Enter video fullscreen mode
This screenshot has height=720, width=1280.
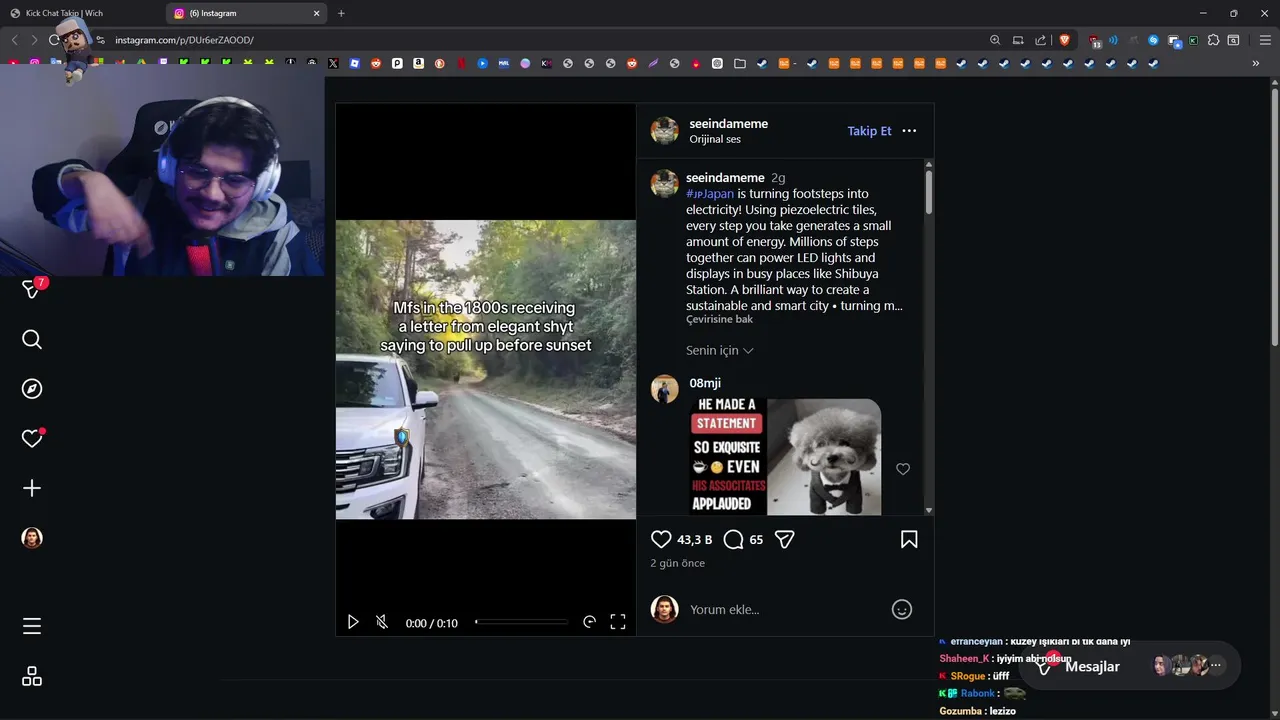pos(618,622)
